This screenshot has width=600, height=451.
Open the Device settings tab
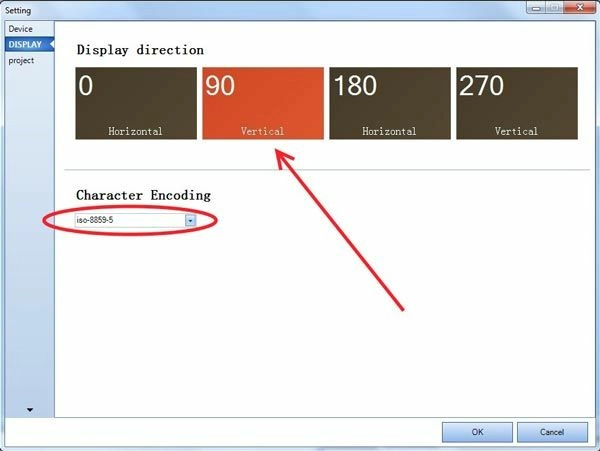(21, 29)
